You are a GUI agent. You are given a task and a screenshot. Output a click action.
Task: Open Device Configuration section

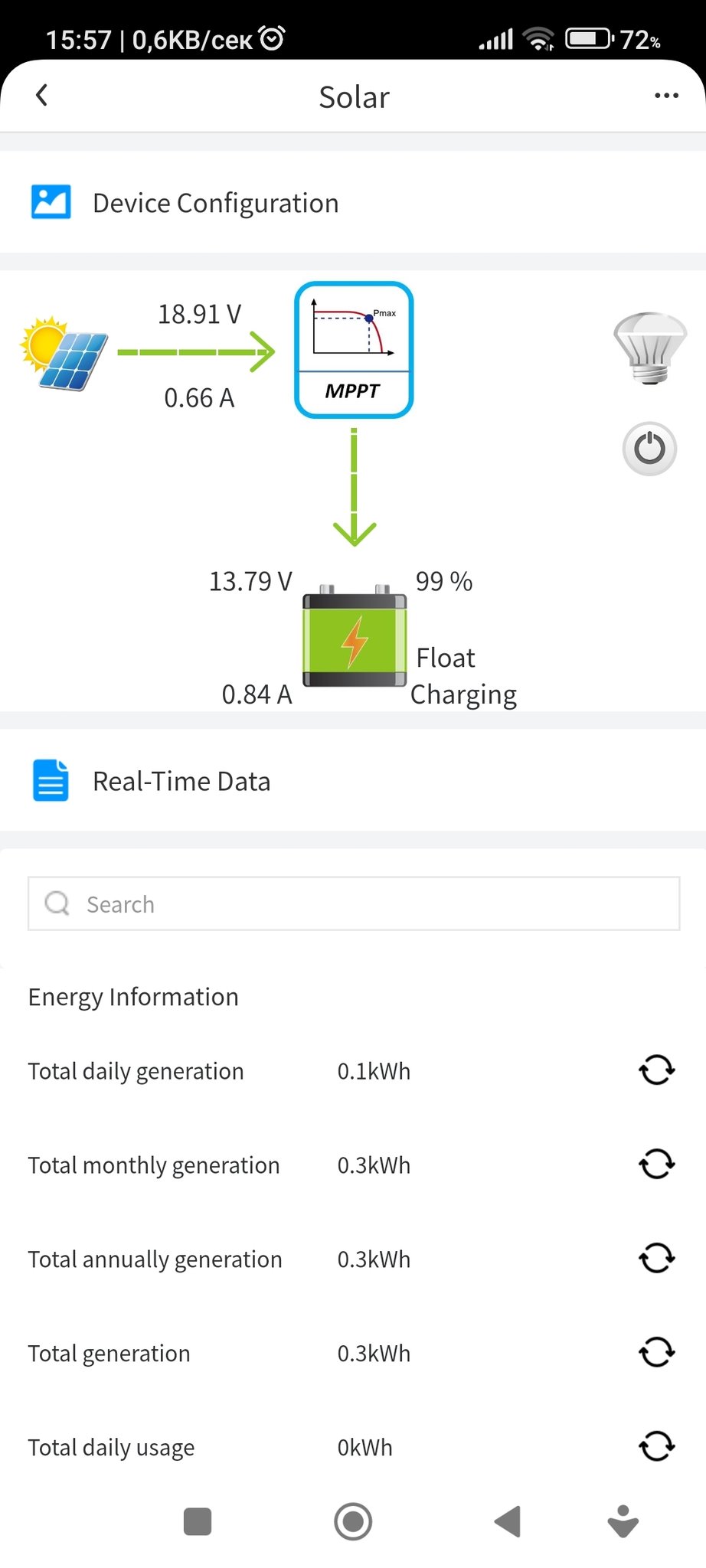215,203
